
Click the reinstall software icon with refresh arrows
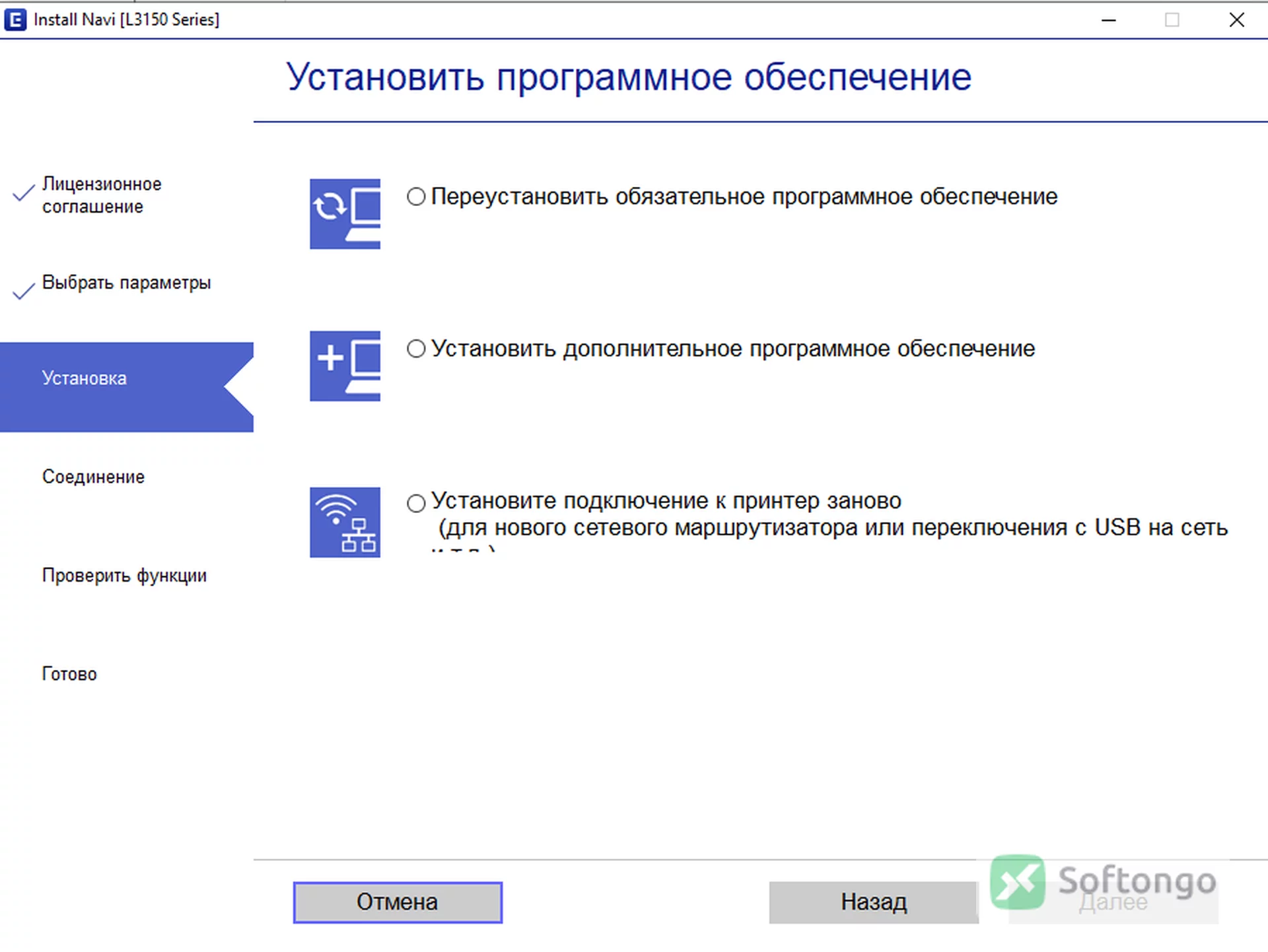pos(345,214)
